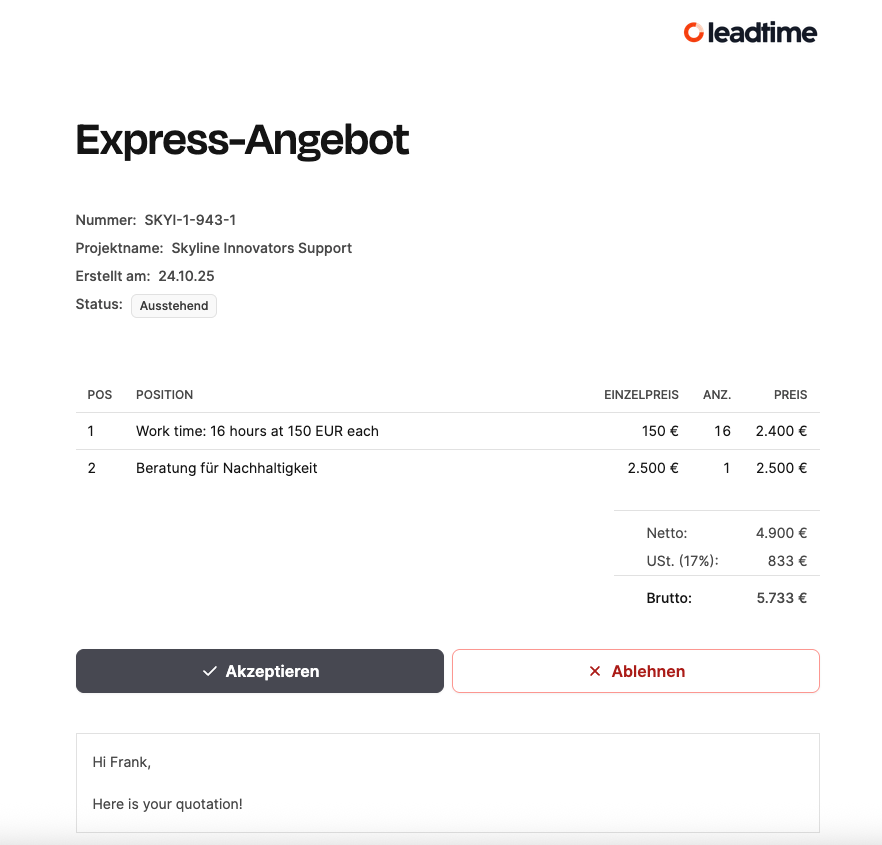882x845 pixels.
Task: Click the Brutto total 5.733 €
Action: point(781,598)
